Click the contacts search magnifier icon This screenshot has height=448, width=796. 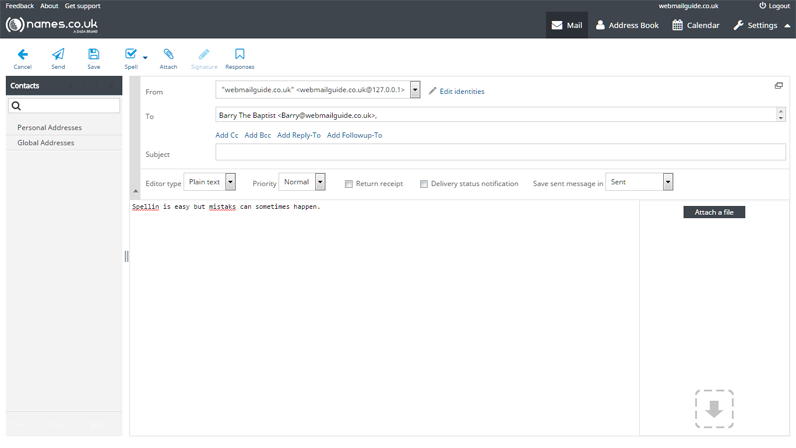(x=16, y=106)
